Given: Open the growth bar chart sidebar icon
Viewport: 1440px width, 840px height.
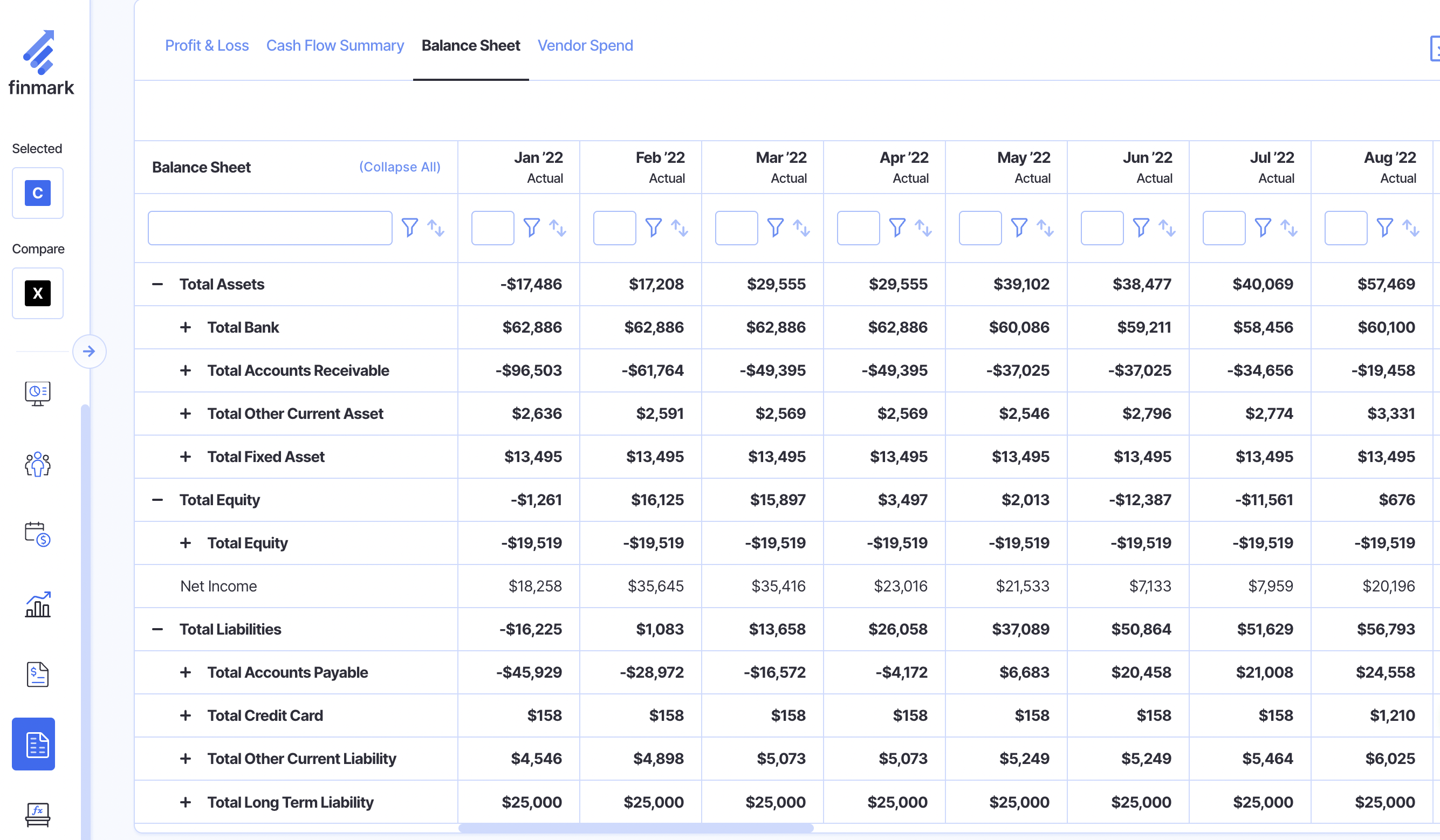Looking at the screenshot, I should 38,604.
